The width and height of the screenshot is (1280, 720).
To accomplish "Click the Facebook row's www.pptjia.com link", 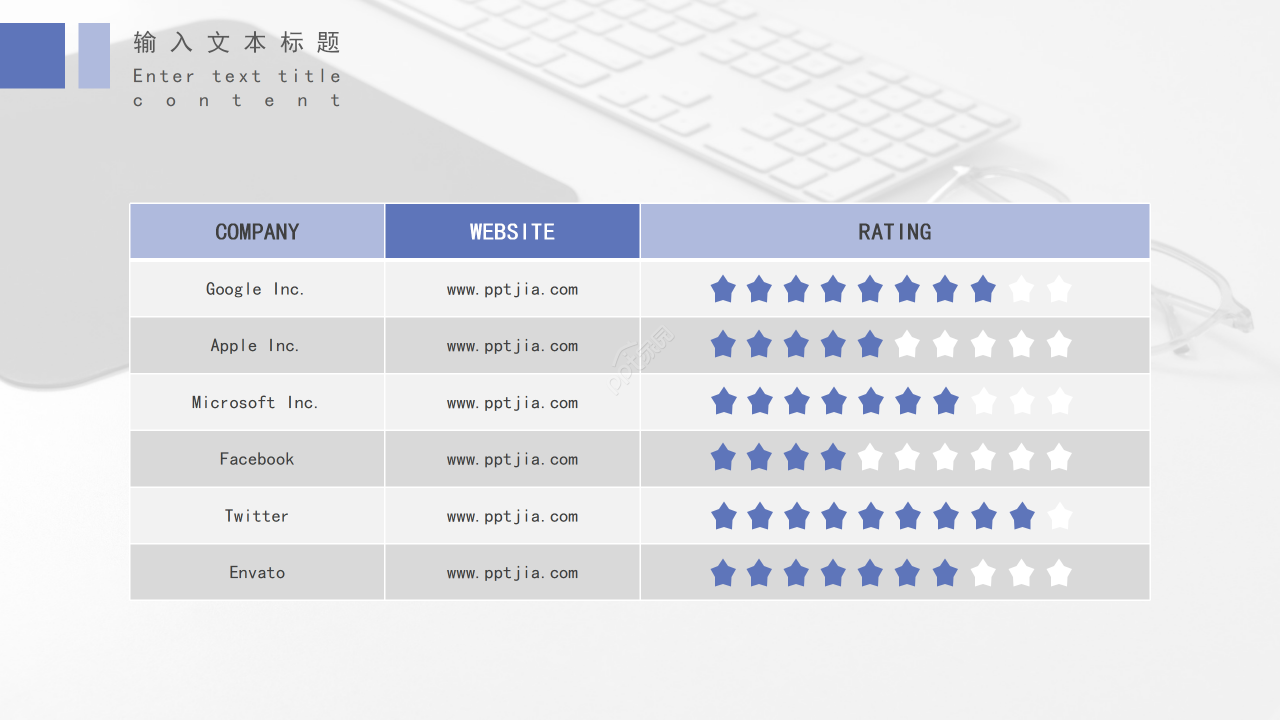I will coord(512,460).
